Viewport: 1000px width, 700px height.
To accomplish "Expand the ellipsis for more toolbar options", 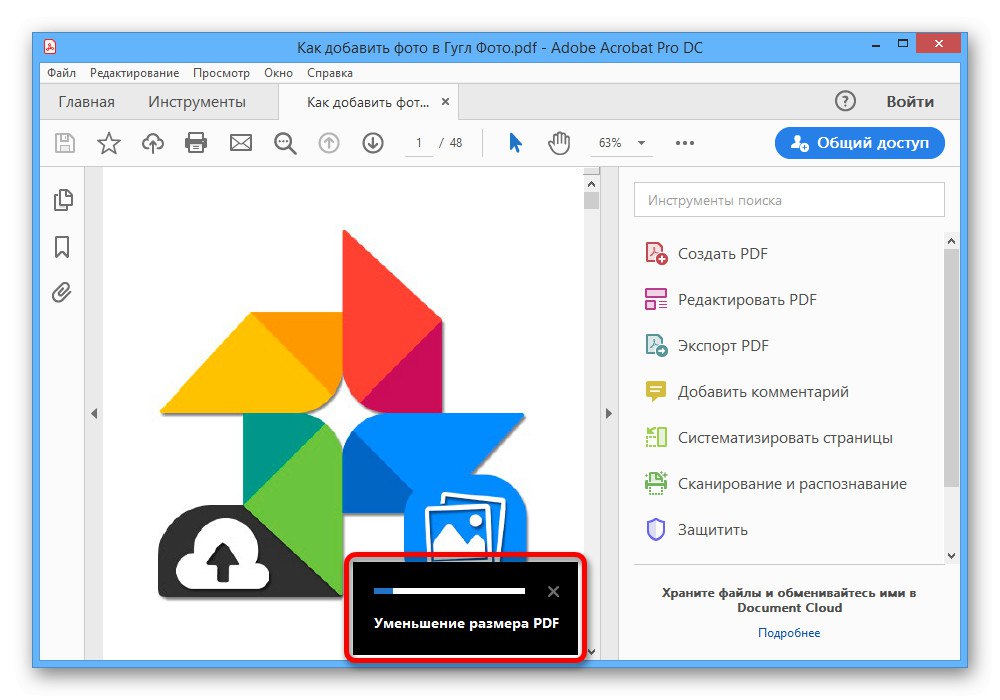I will [x=684, y=143].
